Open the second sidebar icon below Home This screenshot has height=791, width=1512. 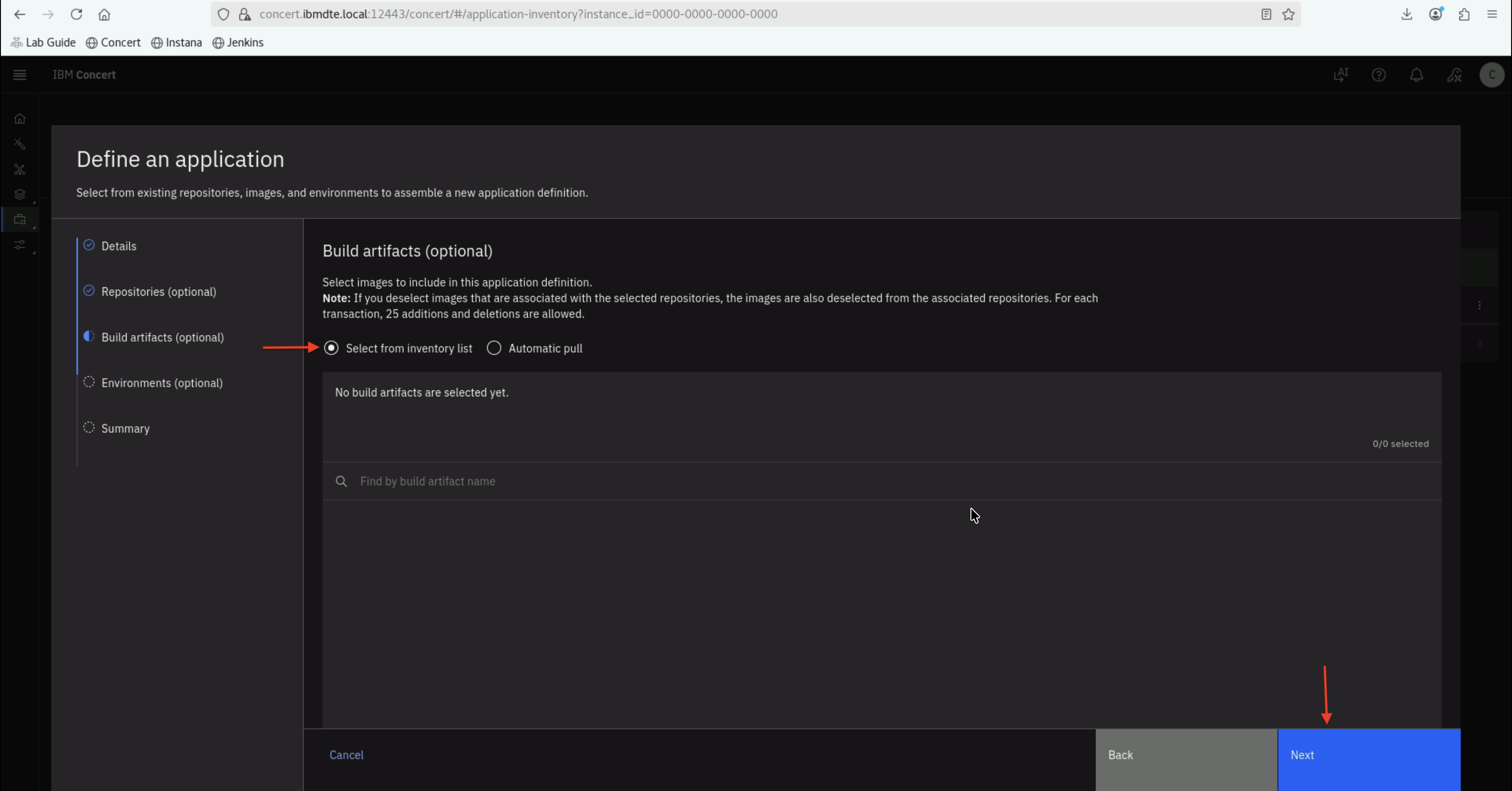point(20,144)
